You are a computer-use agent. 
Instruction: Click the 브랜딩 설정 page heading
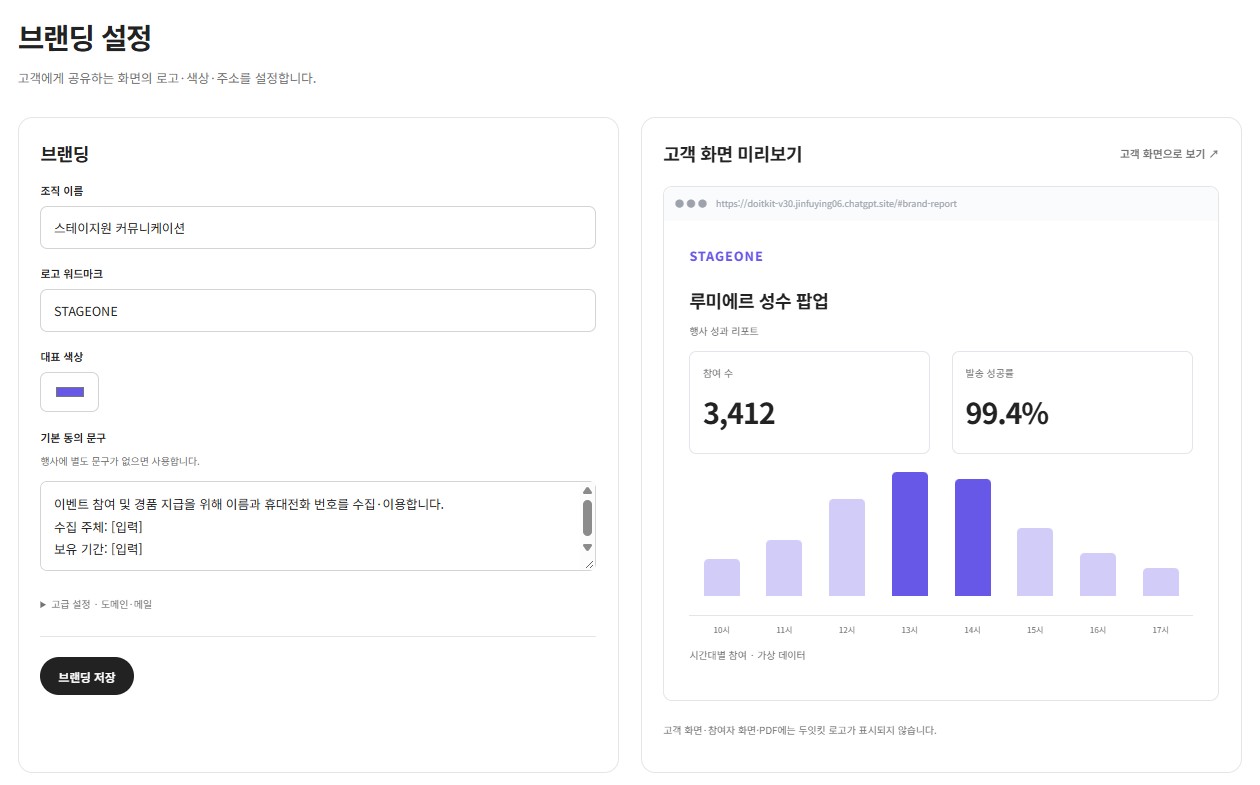pos(85,38)
